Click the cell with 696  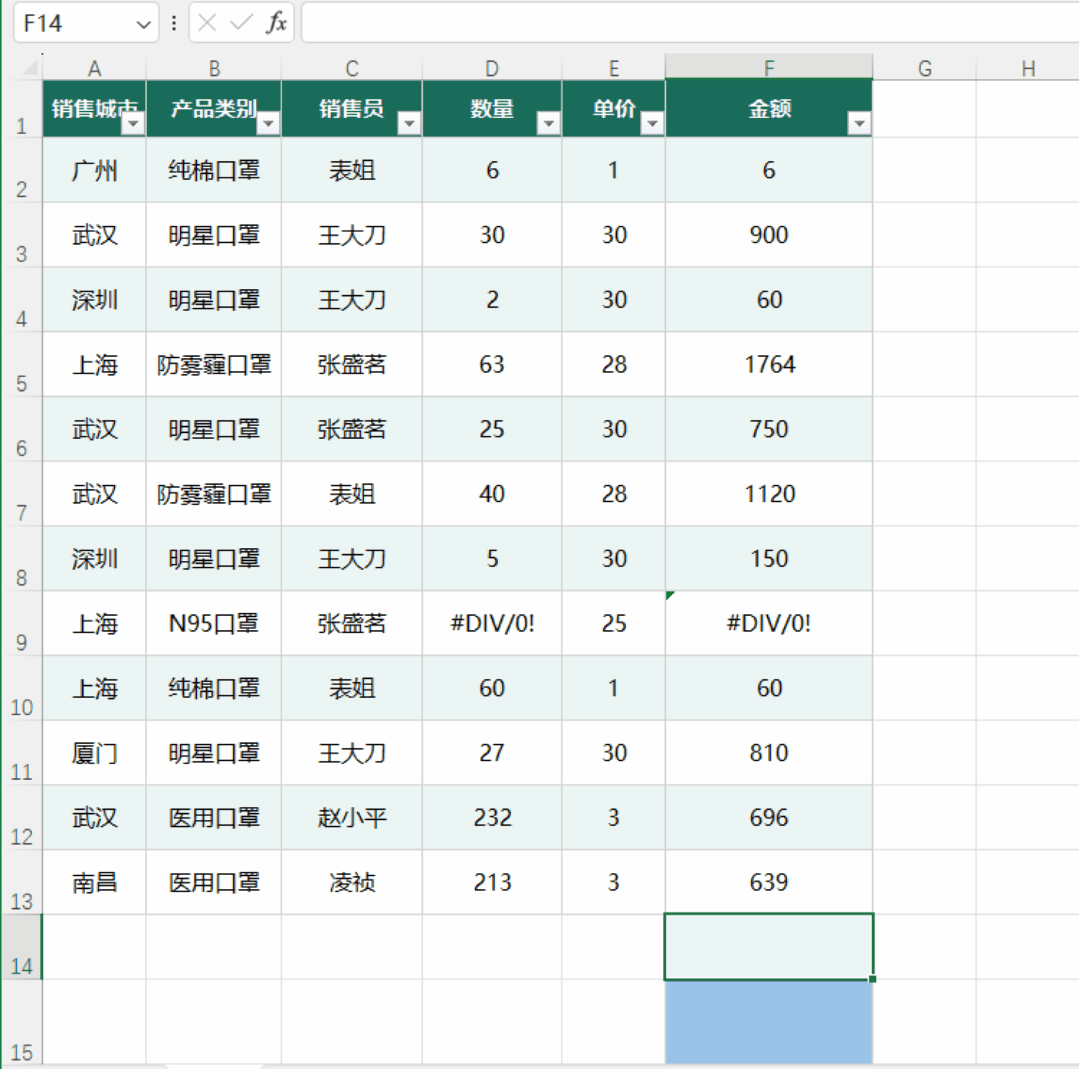point(769,817)
